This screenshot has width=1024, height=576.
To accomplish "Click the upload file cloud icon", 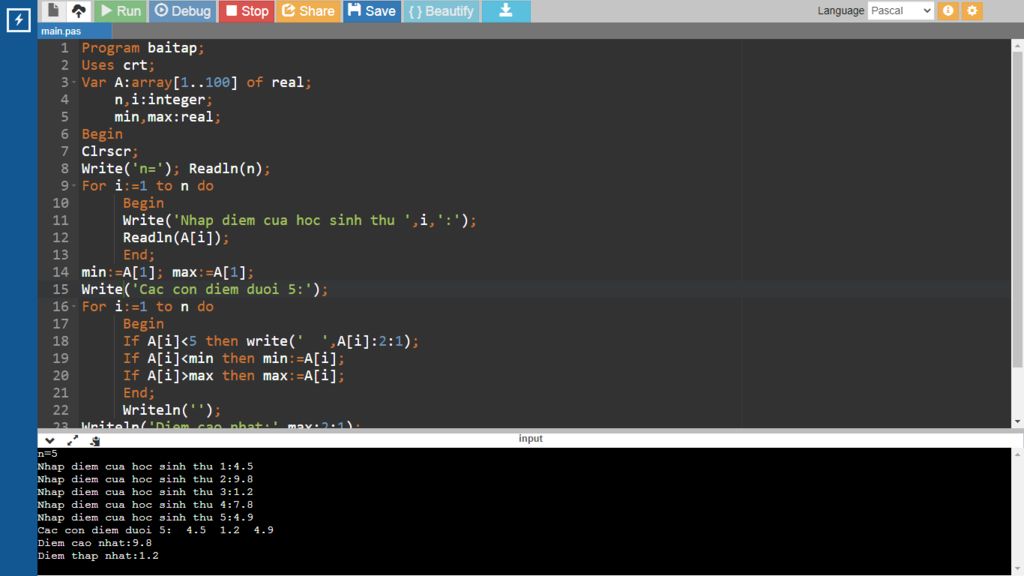I will coord(78,10).
